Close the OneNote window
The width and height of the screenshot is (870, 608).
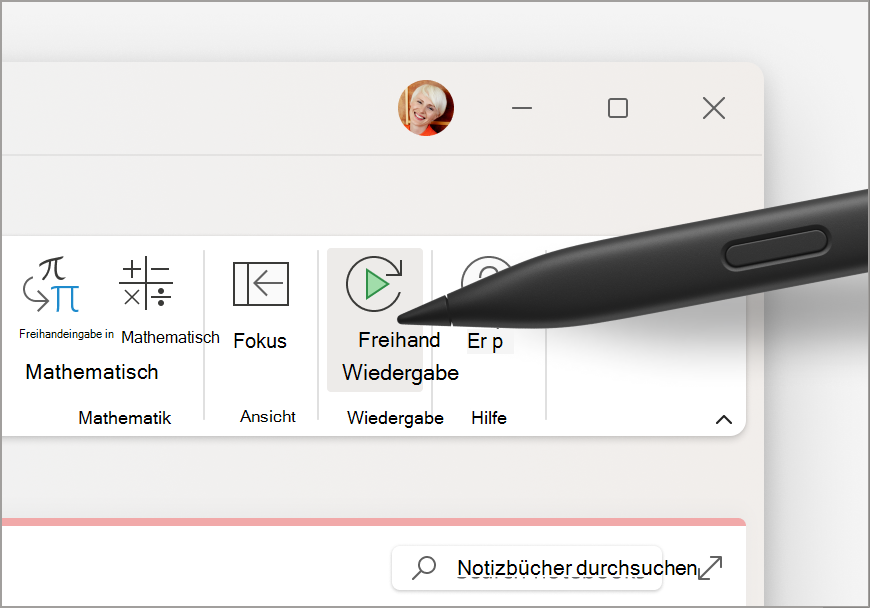[714, 108]
